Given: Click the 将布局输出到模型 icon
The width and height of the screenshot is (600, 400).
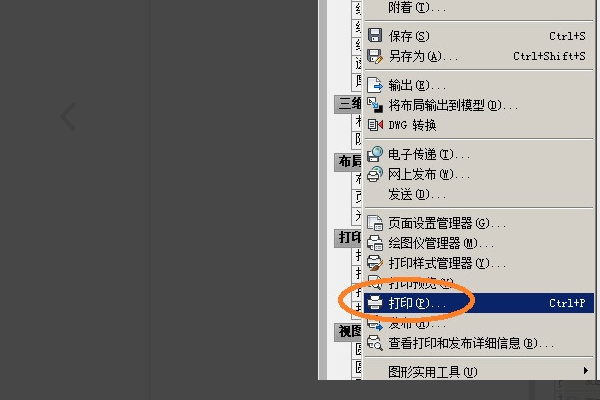Looking at the screenshot, I should (375, 104).
